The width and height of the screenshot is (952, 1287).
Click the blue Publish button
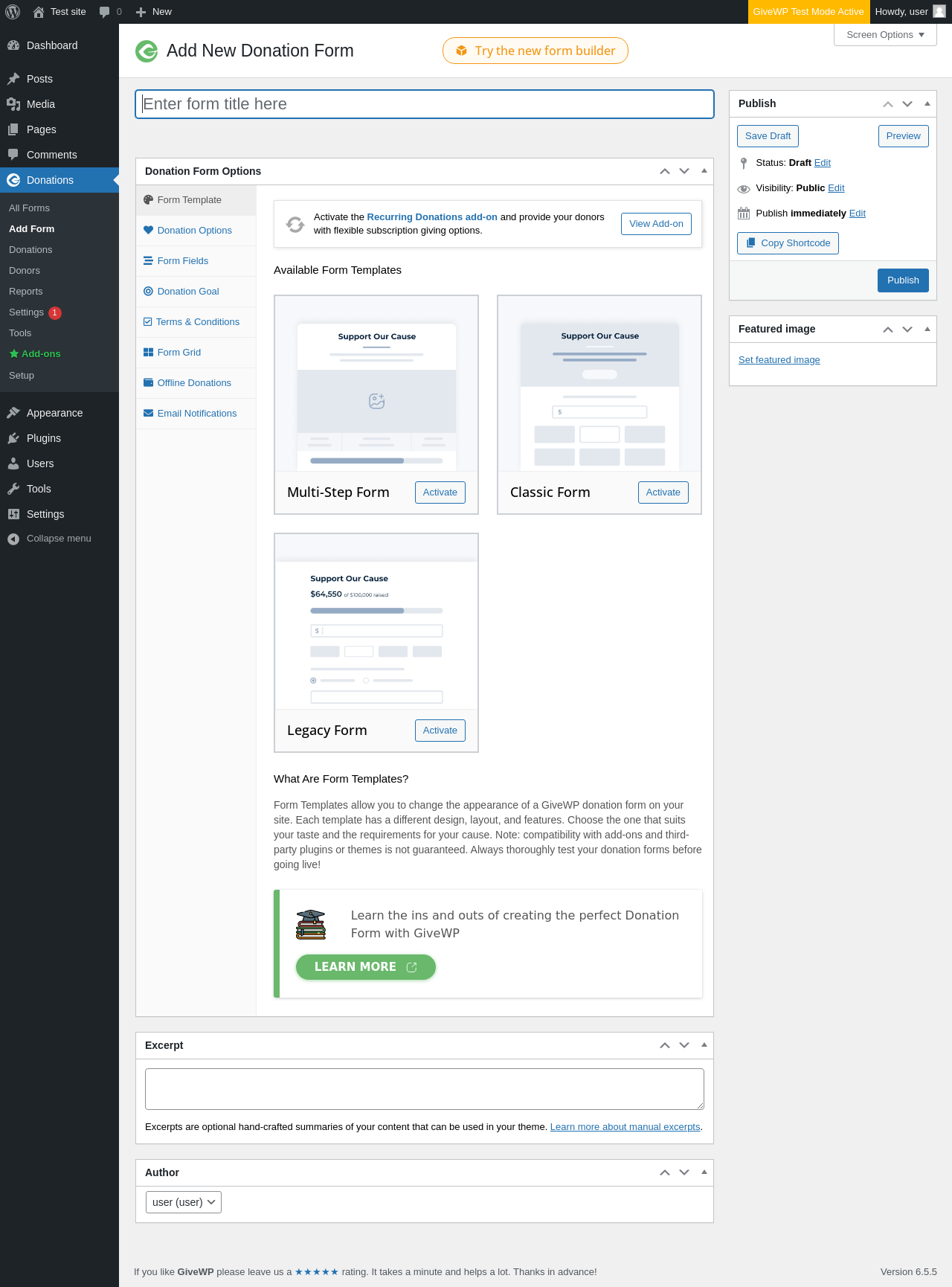(903, 280)
